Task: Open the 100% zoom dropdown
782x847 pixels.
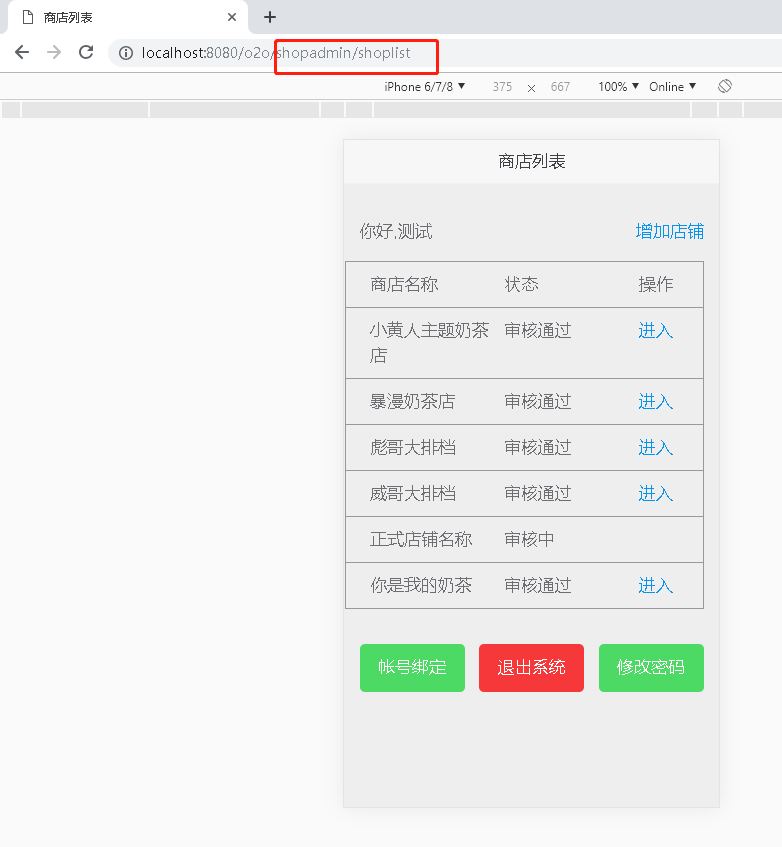Action: click(618, 87)
